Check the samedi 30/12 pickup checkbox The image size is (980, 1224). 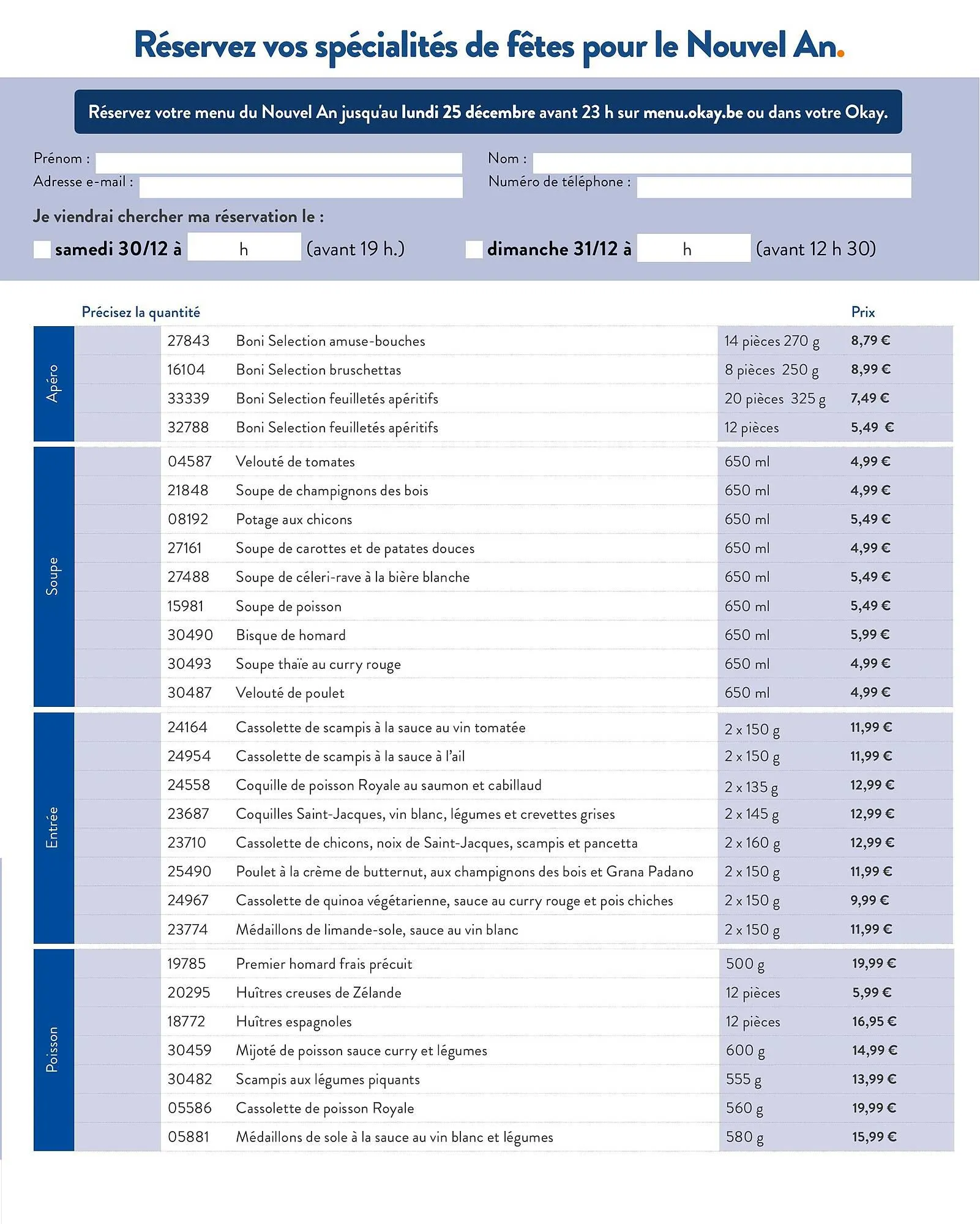(42, 248)
